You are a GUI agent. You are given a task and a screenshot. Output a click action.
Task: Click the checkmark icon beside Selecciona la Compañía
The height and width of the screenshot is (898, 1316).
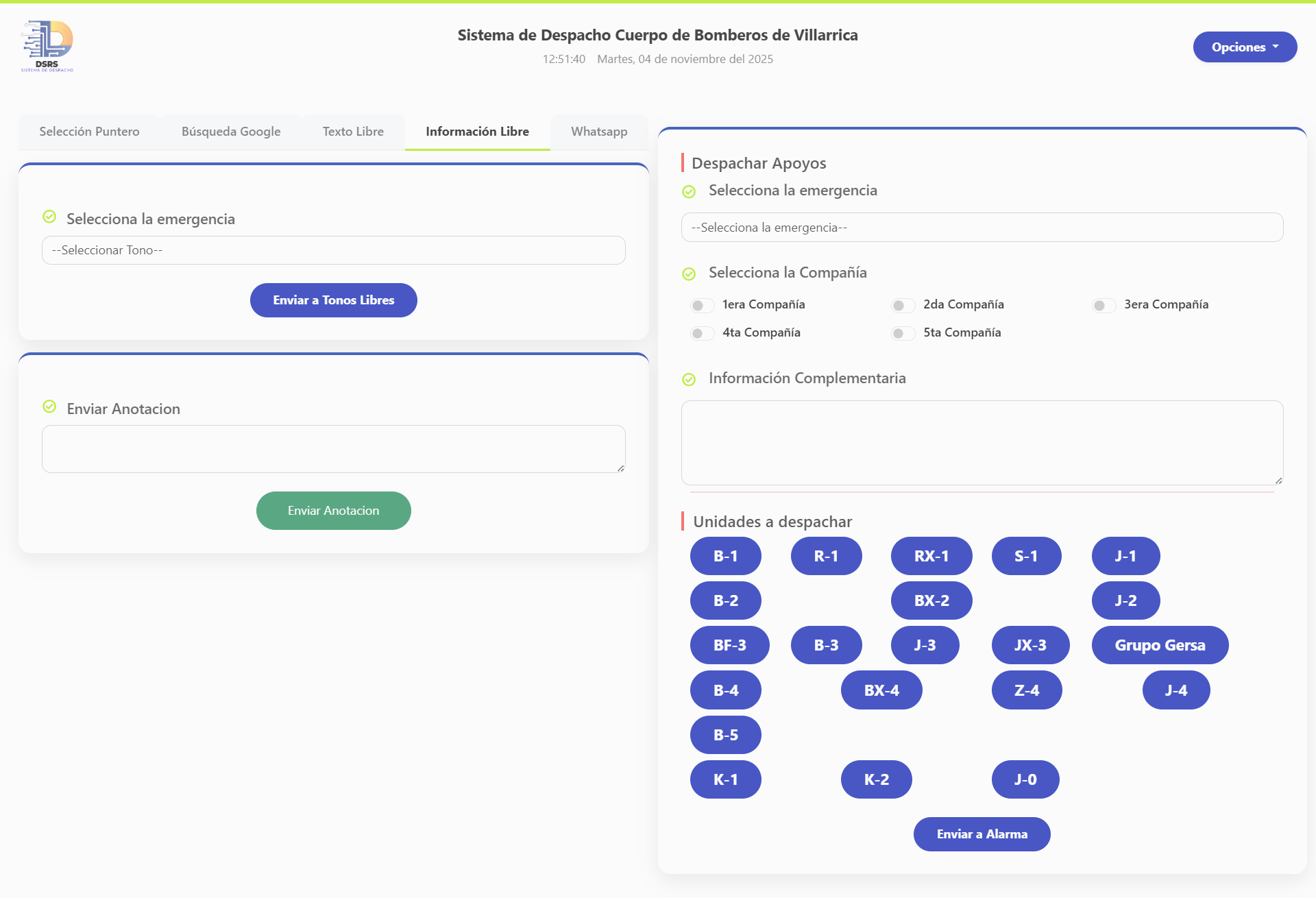689,274
